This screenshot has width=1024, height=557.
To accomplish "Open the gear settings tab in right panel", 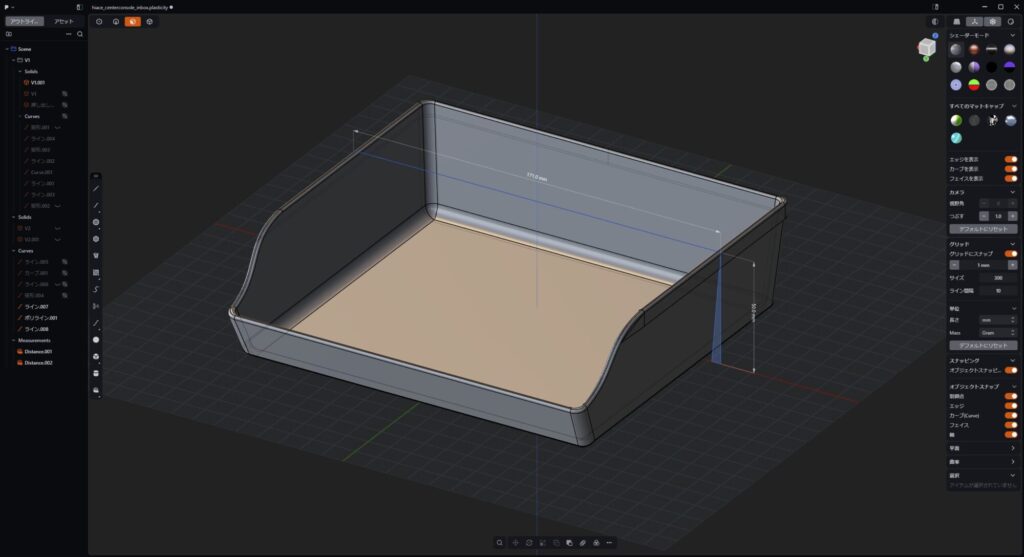I will point(991,21).
